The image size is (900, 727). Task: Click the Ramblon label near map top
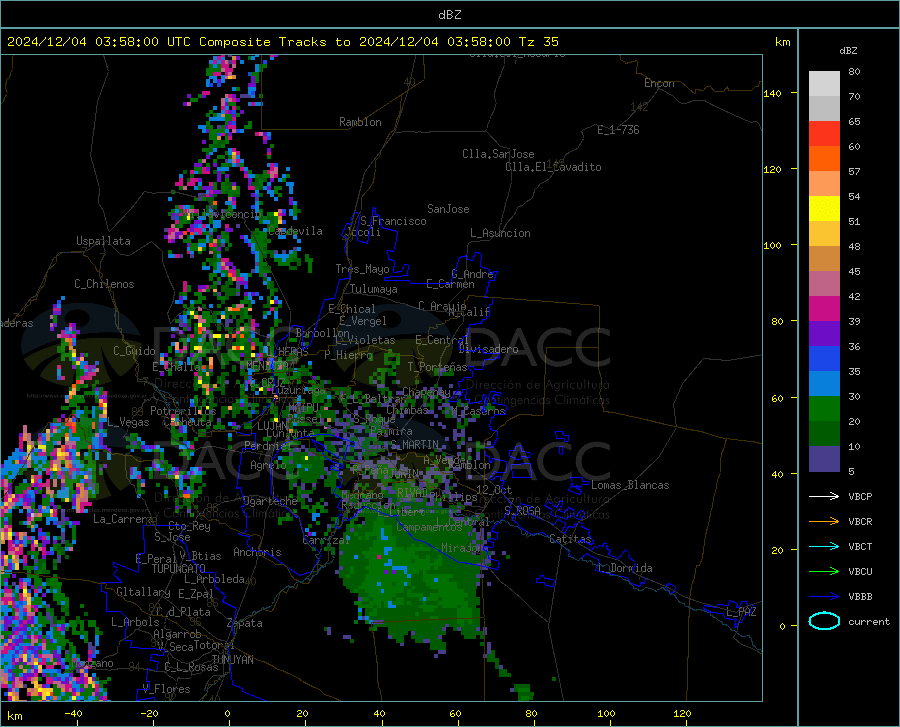[x=360, y=122]
